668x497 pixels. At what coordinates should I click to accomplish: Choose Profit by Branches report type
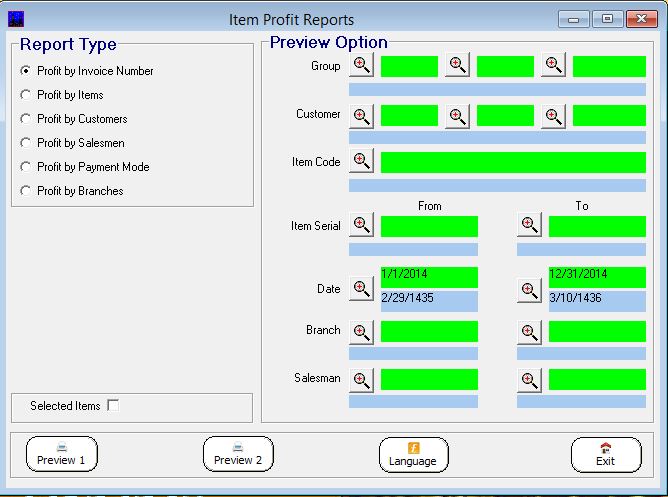pyautogui.click(x=26, y=191)
